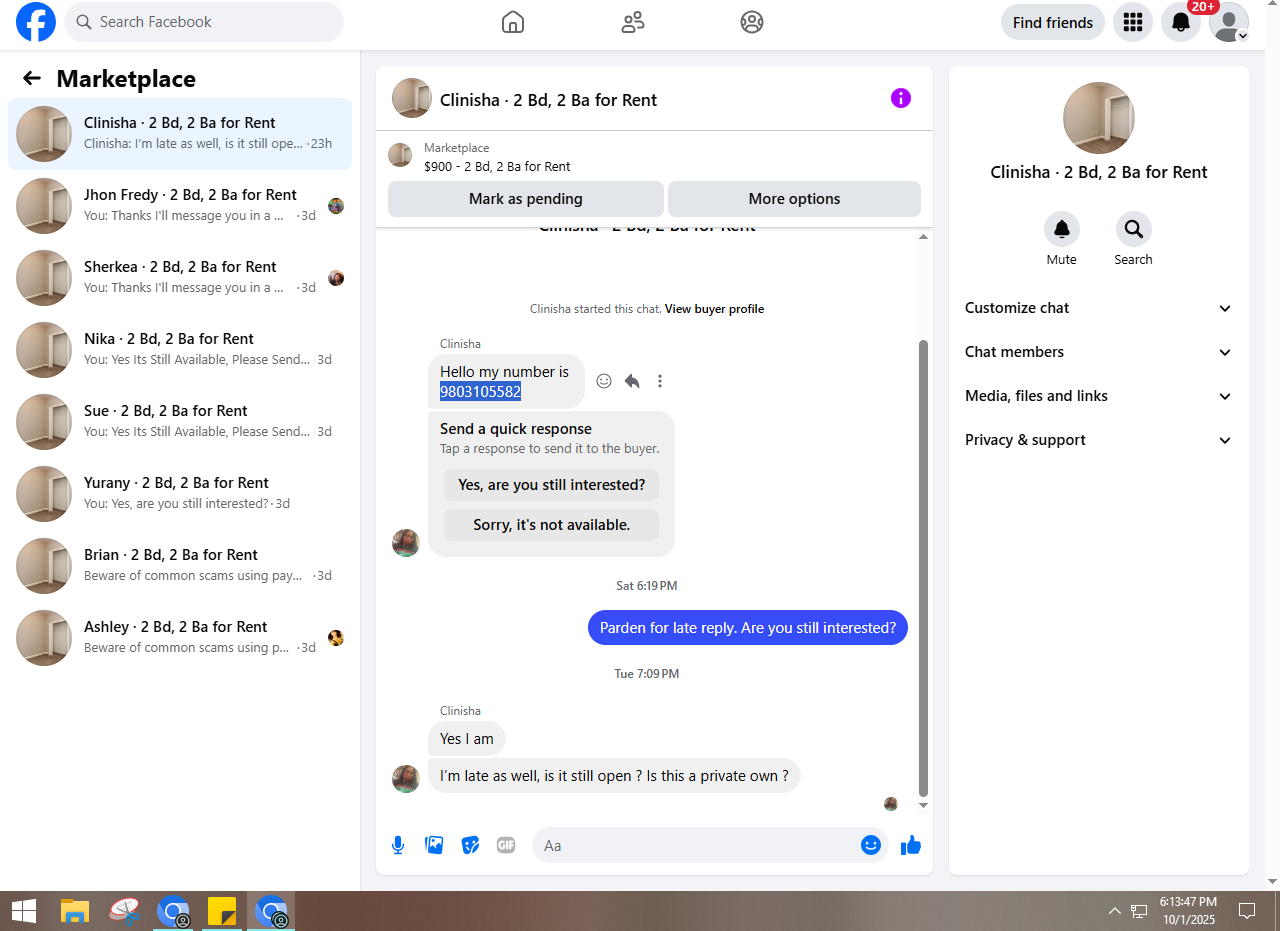Expand Chat members section
Screen dimensions: 1280x931
pyautogui.click(x=1099, y=352)
